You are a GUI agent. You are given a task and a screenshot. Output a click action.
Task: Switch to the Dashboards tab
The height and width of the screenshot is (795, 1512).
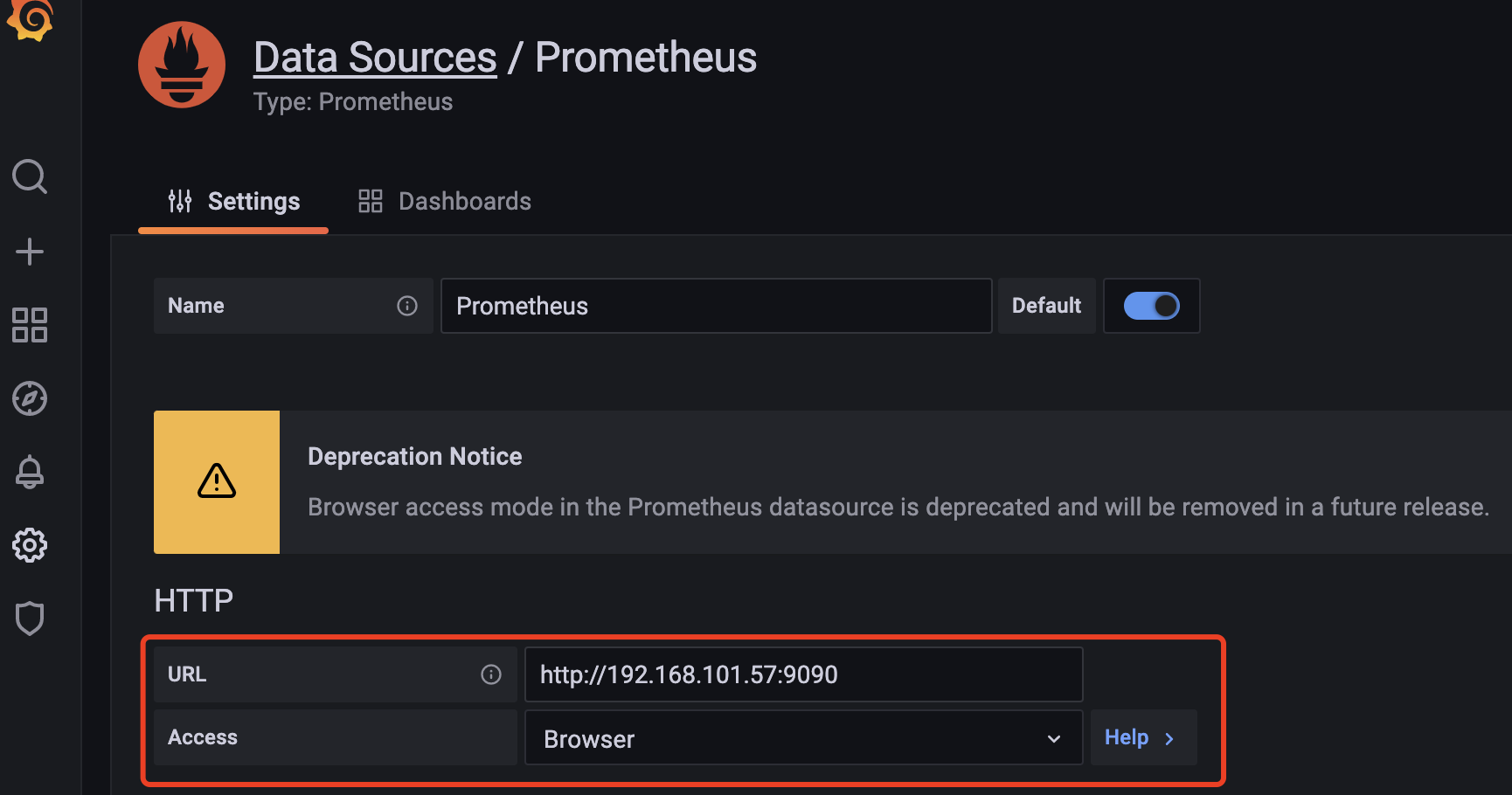click(445, 202)
